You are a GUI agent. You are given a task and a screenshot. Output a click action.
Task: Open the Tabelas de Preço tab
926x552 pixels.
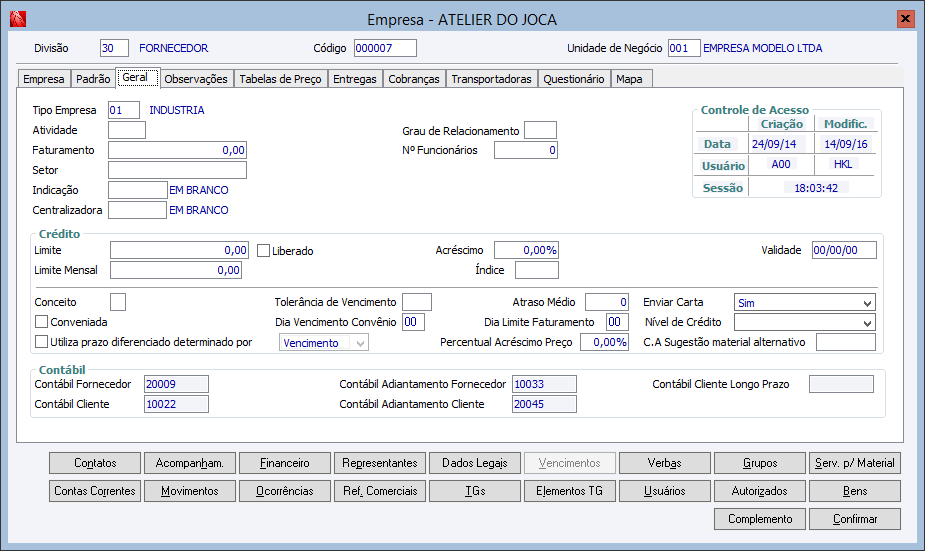pyautogui.click(x=281, y=79)
